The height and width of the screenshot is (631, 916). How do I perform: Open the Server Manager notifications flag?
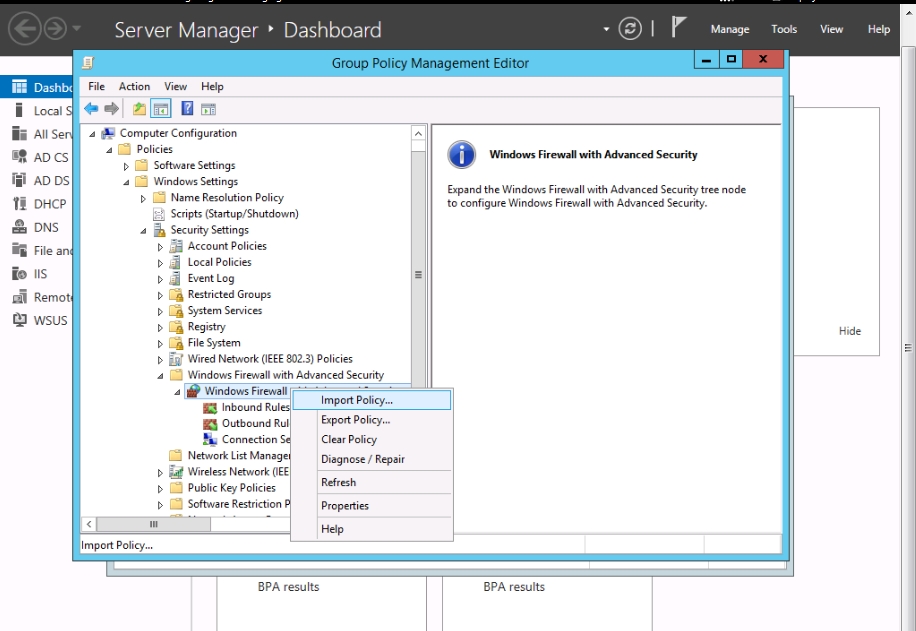coord(677,27)
